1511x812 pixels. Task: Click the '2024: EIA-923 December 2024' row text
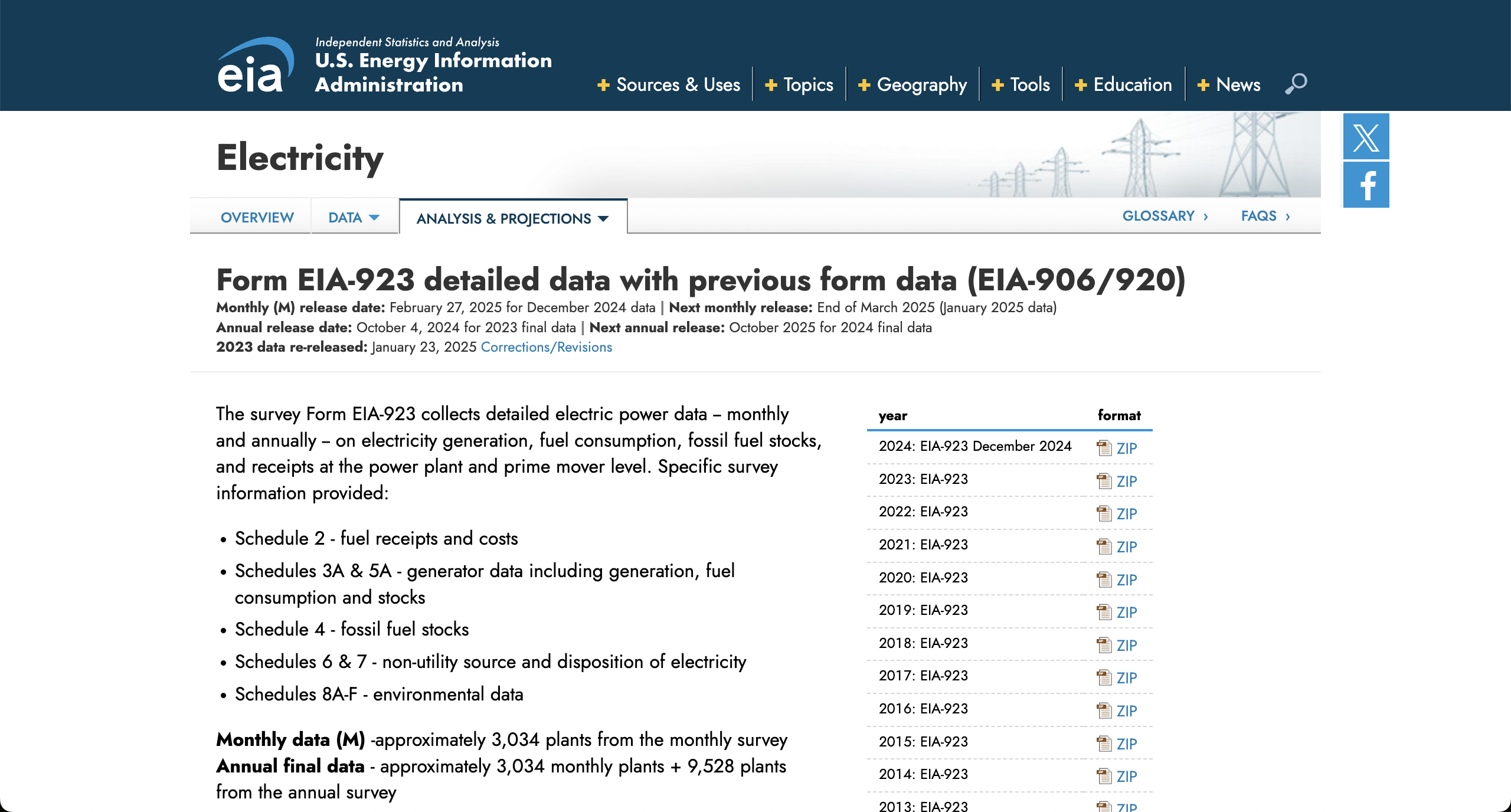coord(975,446)
